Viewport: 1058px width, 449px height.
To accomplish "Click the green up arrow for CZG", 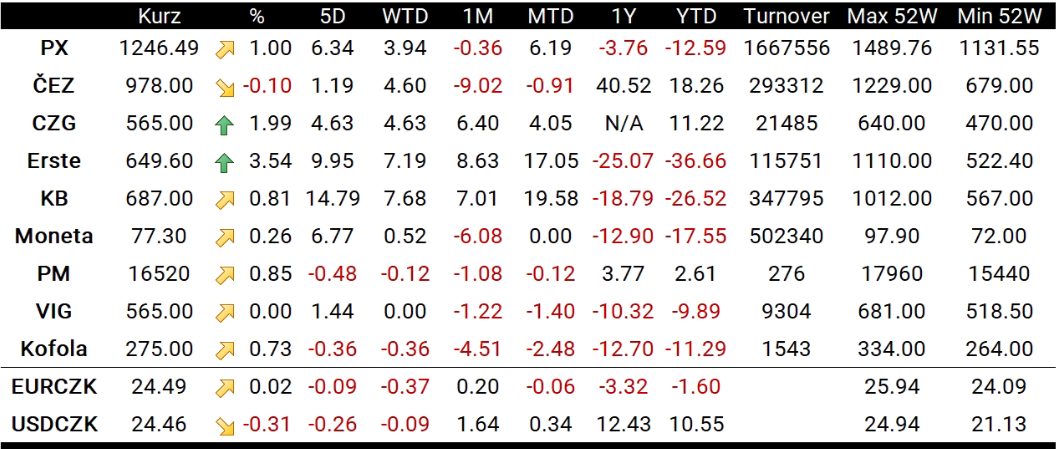I will [225, 124].
